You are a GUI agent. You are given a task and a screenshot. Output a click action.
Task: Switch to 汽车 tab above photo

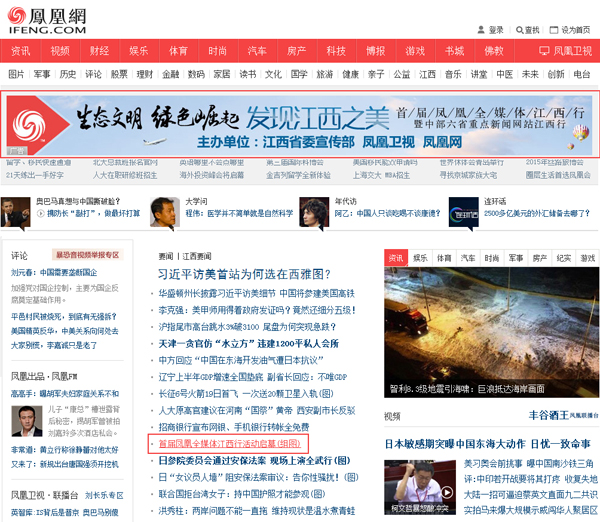(x=468, y=258)
